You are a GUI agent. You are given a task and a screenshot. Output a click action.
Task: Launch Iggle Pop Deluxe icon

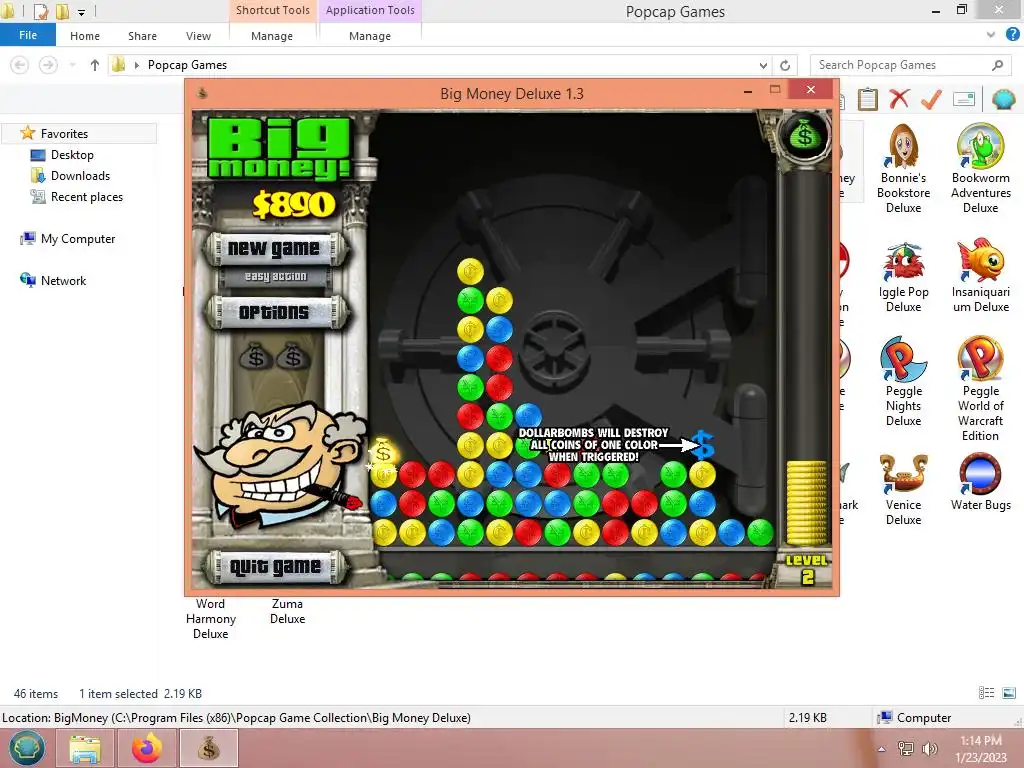click(903, 278)
